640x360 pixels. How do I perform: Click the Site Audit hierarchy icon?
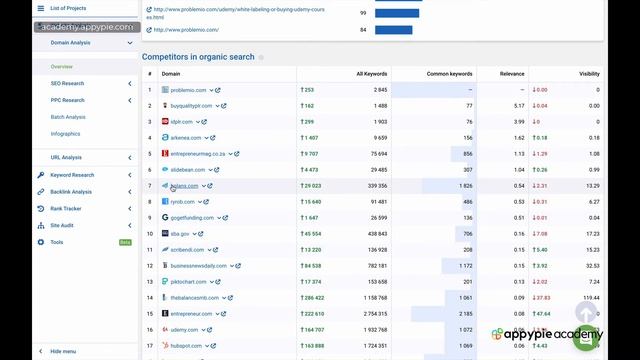pos(41,225)
